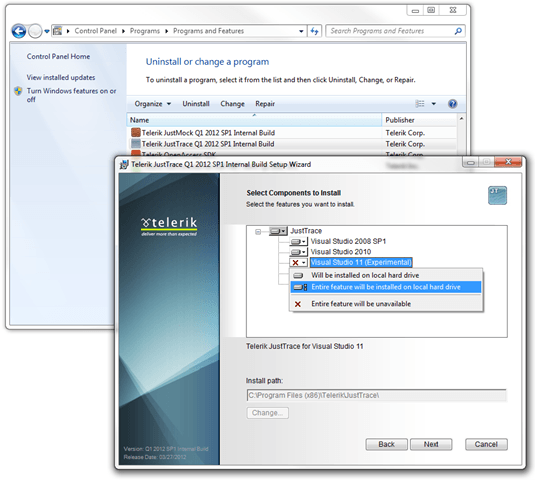Click the JustMock program icon
Screen dimensions: 535x480
tap(136, 132)
